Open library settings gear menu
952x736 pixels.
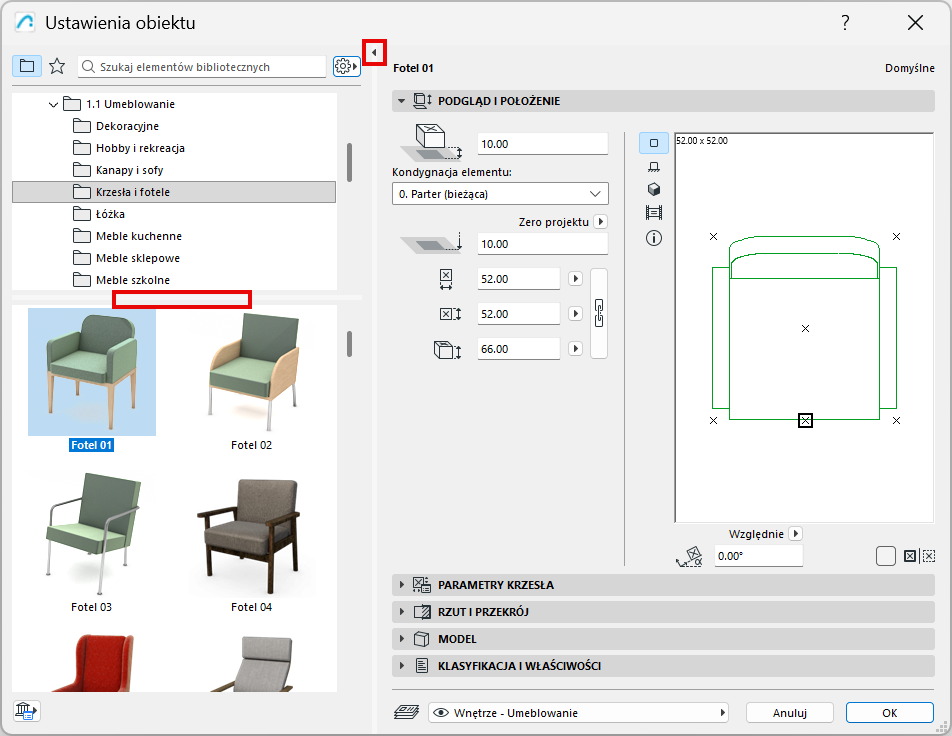tap(346, 66)
